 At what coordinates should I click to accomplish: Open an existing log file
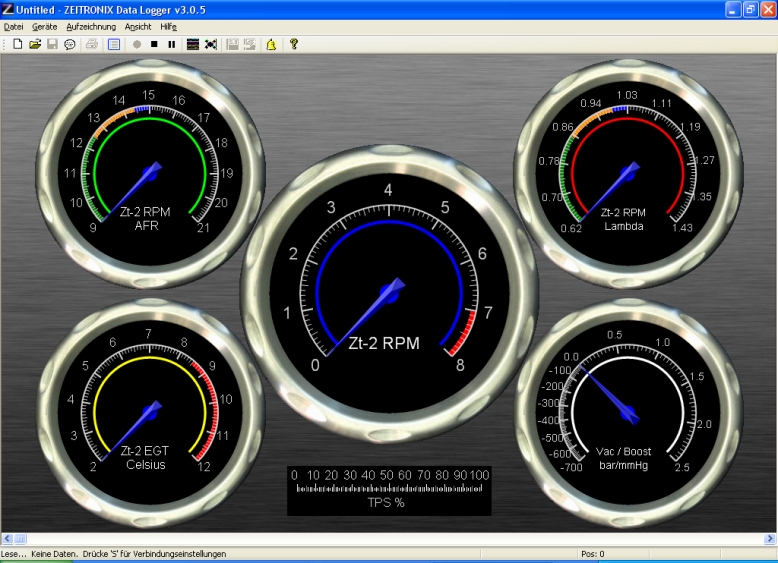35,44
